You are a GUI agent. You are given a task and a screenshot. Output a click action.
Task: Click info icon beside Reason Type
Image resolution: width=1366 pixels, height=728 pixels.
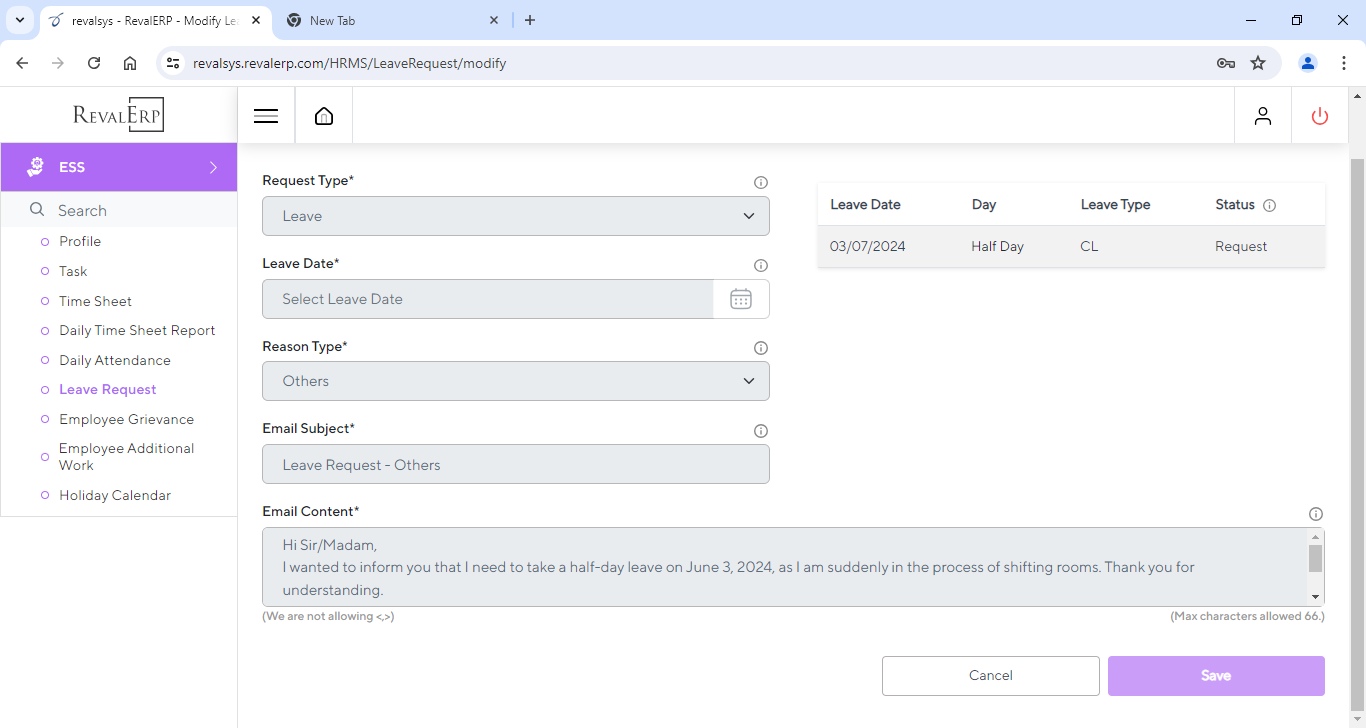(760, 348)
